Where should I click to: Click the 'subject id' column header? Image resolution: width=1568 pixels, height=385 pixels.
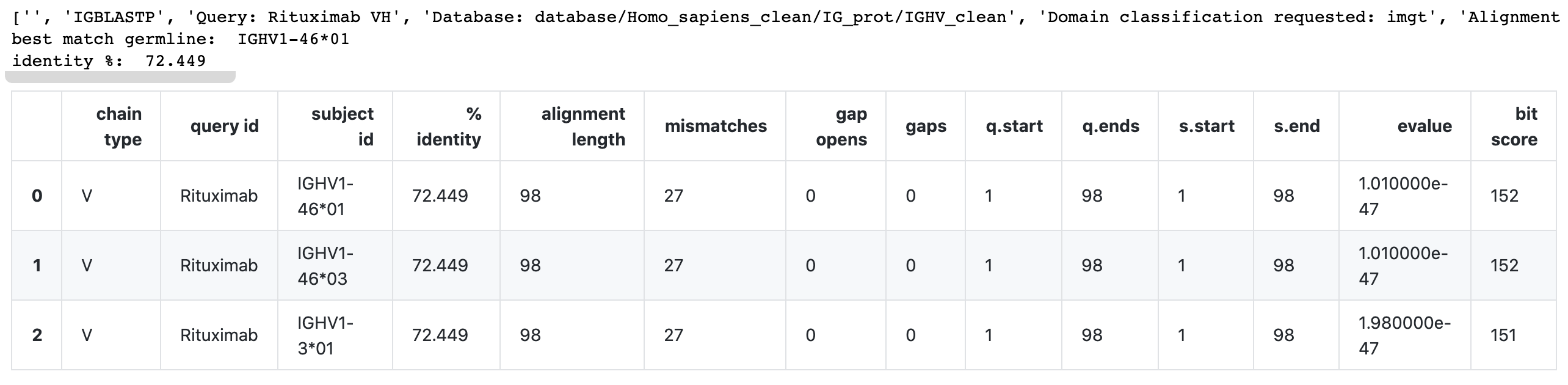pyautogui.click(x=342, y=127)
